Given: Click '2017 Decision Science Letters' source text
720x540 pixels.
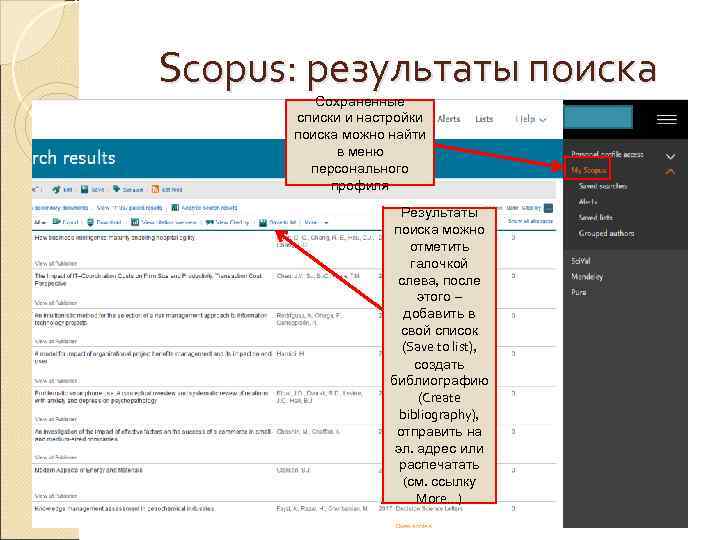Looking at the screenshot, I should [421, 509].
